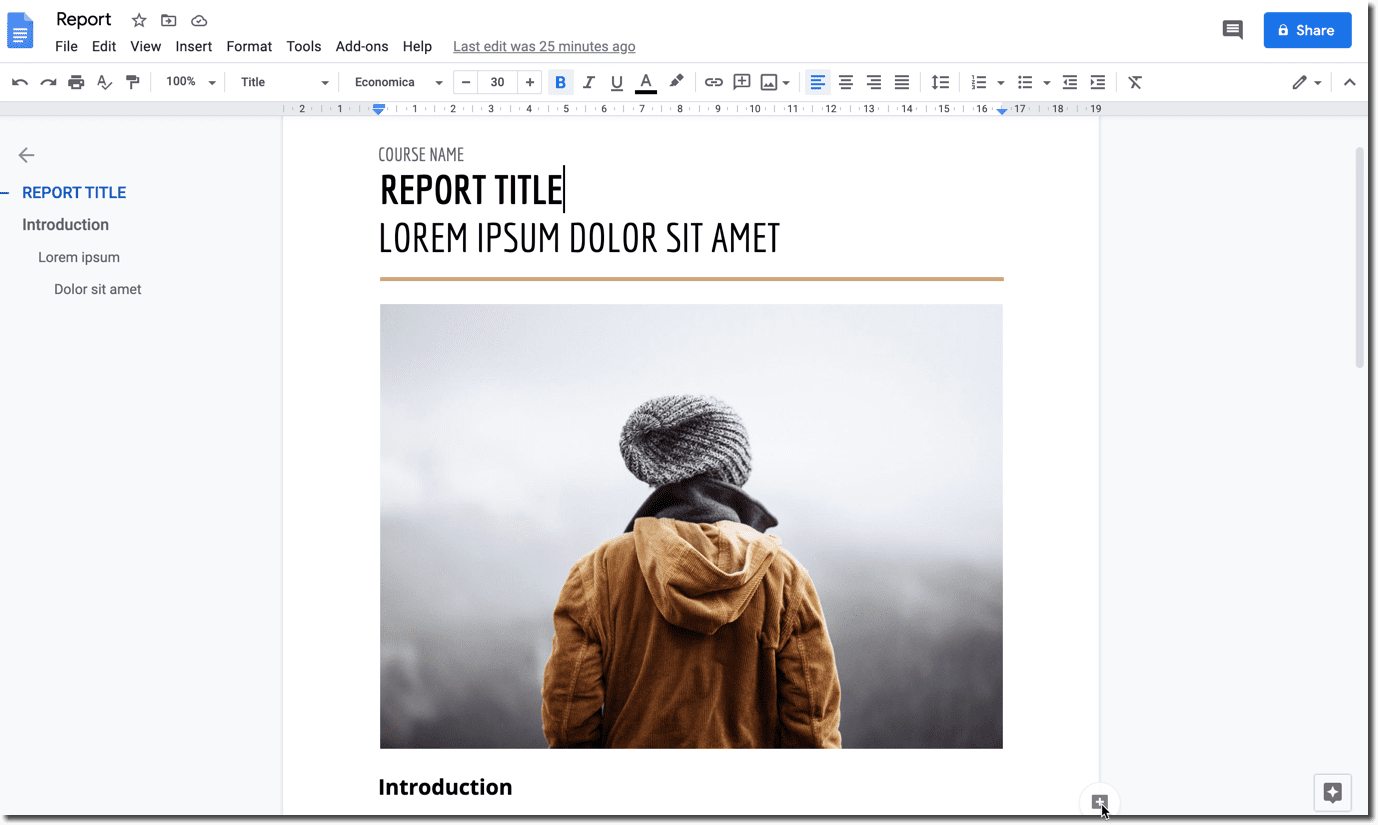Click the Redo arrow icon
This screenshot has width=1378, height=825.
pyautogui.click(x=48, y=82)
